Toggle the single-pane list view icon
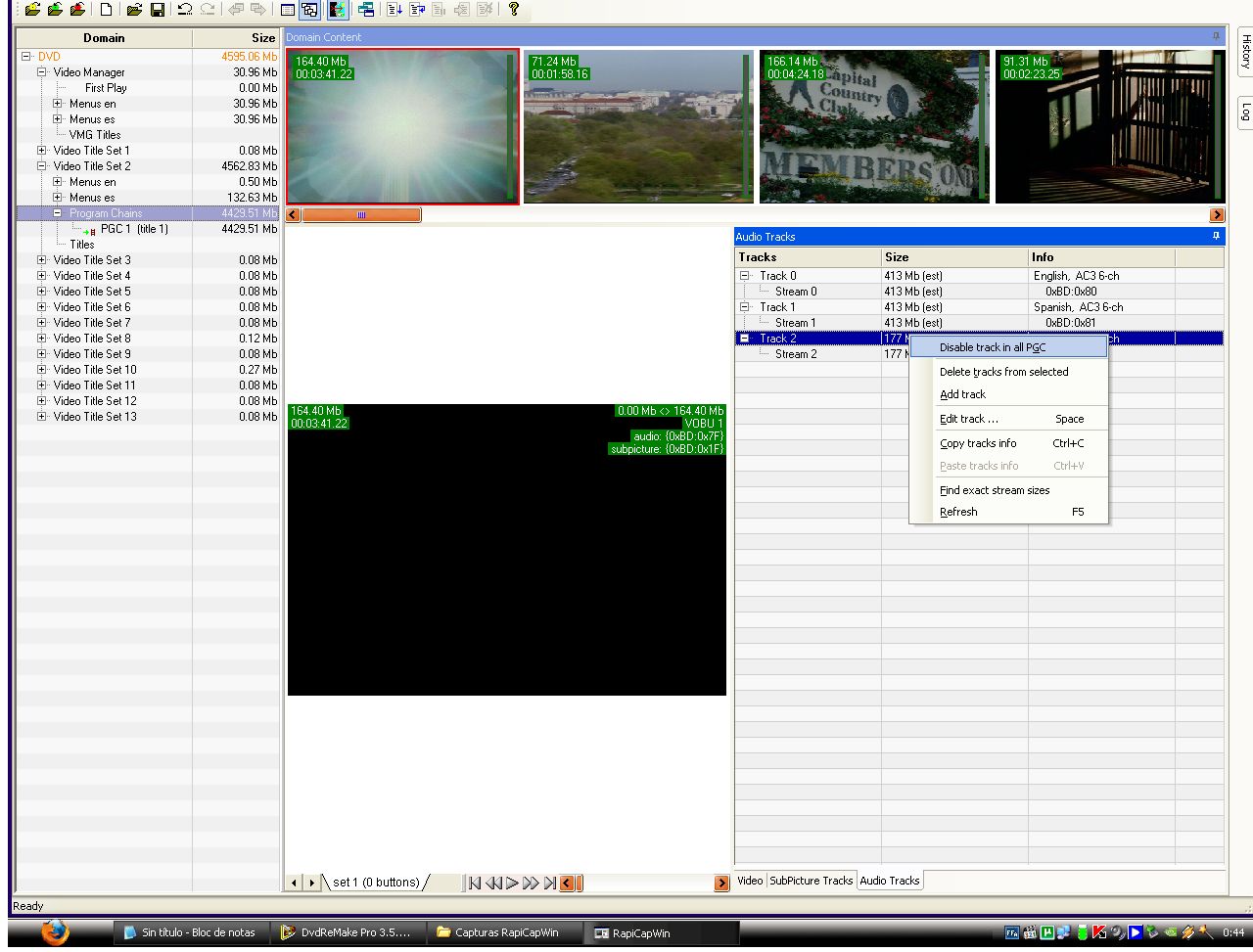Viewport: 1253px width, 952px height. click(287, 10)
